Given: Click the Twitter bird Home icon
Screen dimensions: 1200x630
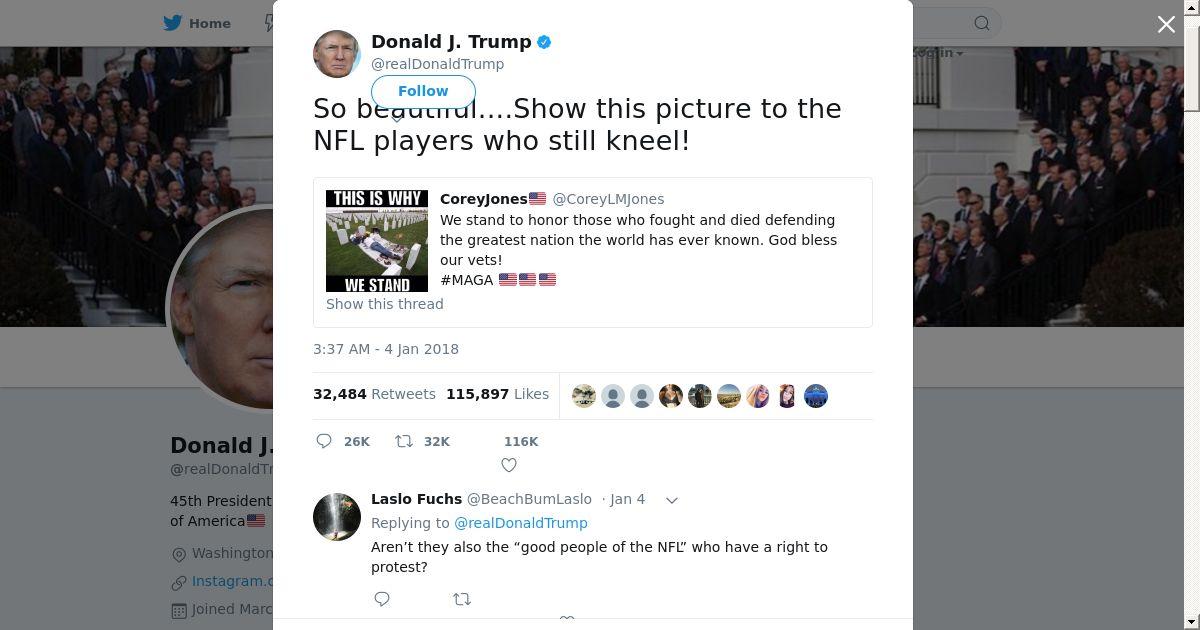Looking at the screenshot, I should click(x=173, y=23).
